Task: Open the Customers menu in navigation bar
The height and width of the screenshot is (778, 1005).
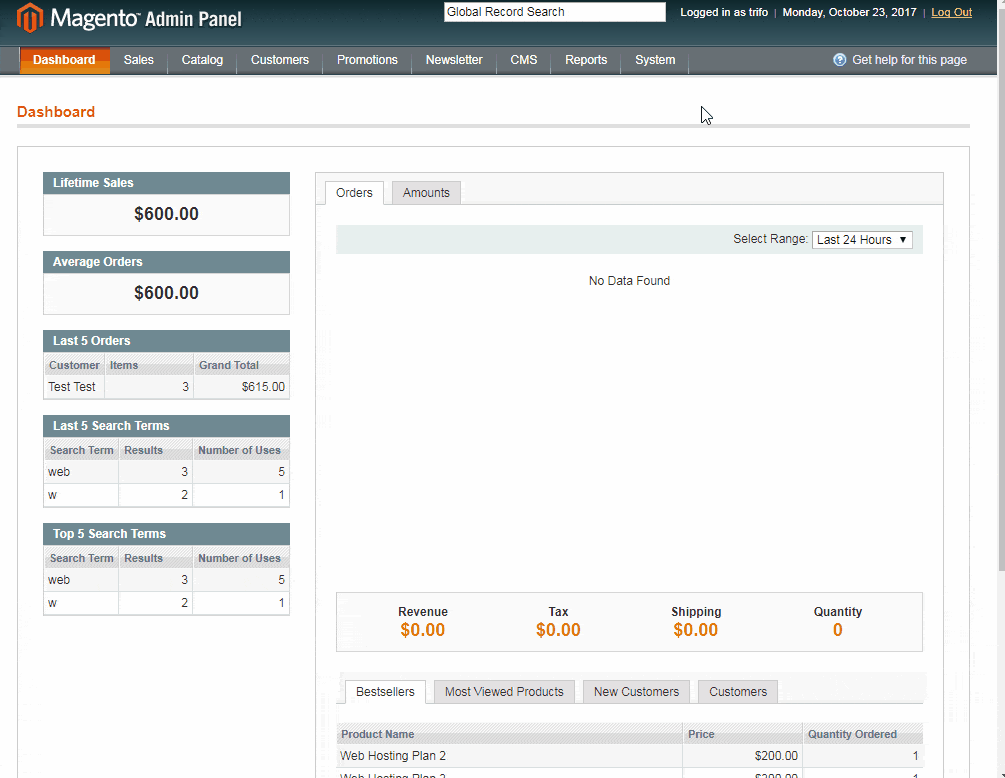Action: pyautogui.click(x=279, y=60)
